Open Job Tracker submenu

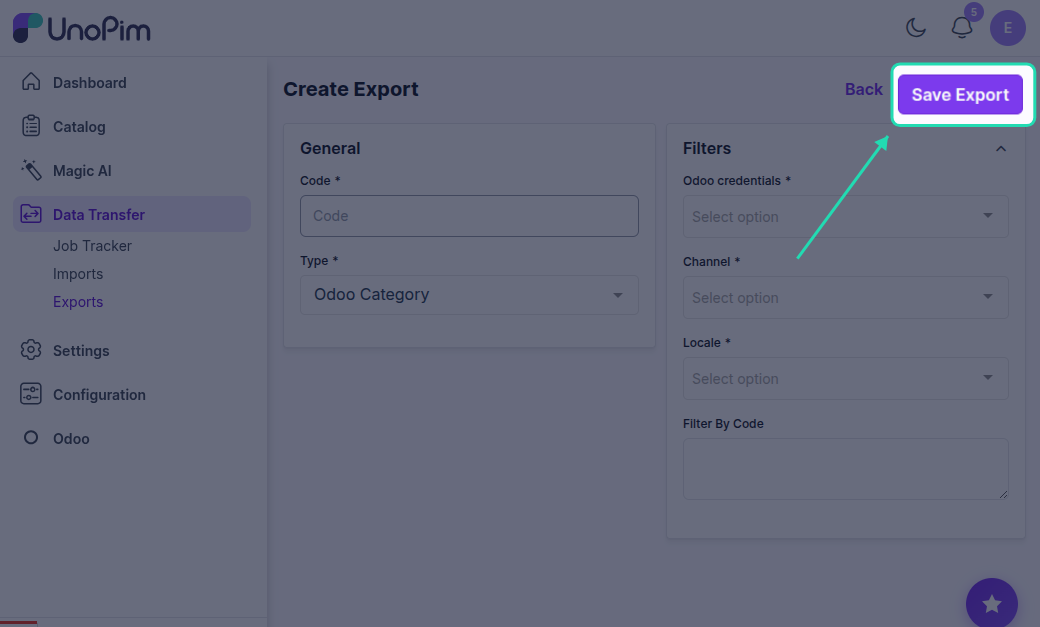click(92, 246)
